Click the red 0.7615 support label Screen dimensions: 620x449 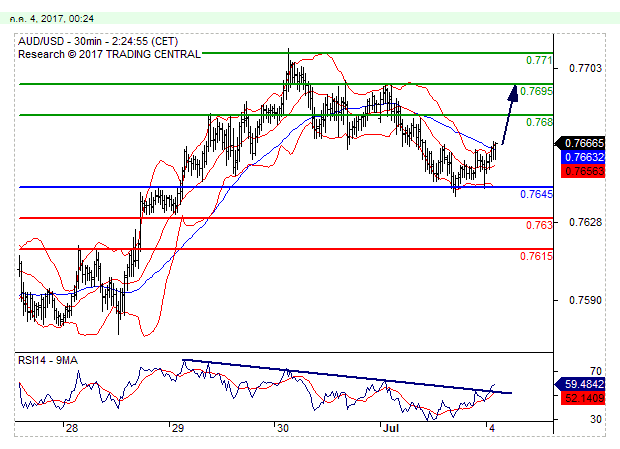pyautogui.click(x=536, y=256)
